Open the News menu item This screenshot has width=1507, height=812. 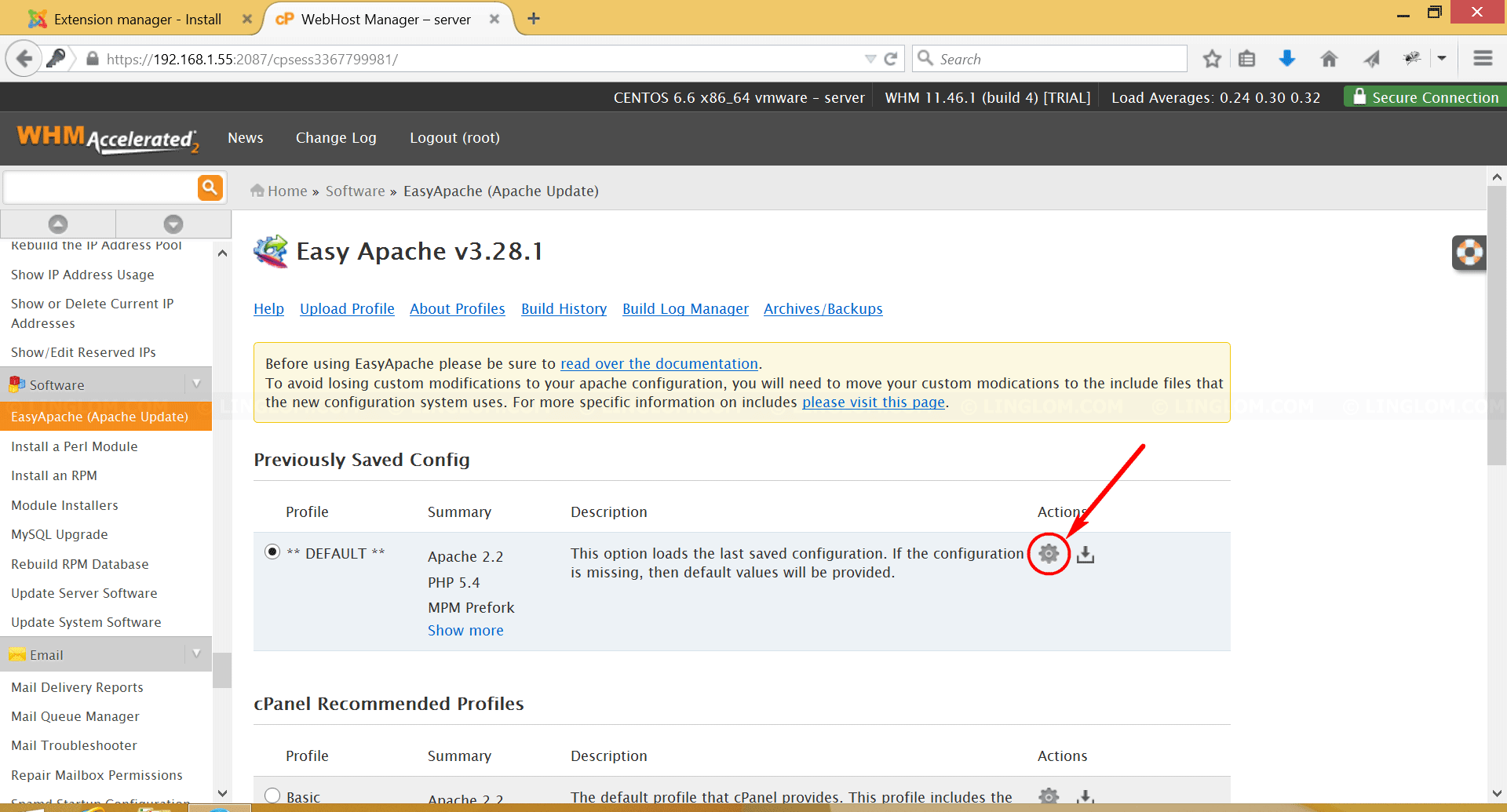point(246,138)
